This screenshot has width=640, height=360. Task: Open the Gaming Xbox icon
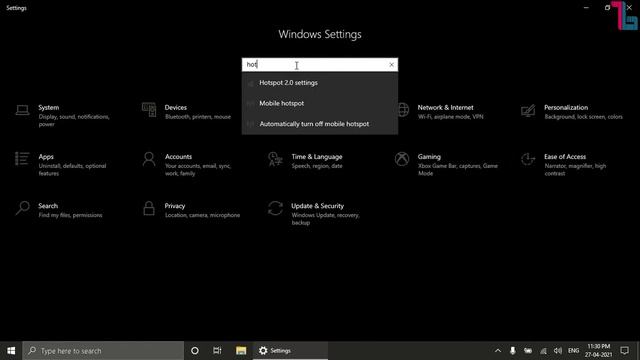402,159
